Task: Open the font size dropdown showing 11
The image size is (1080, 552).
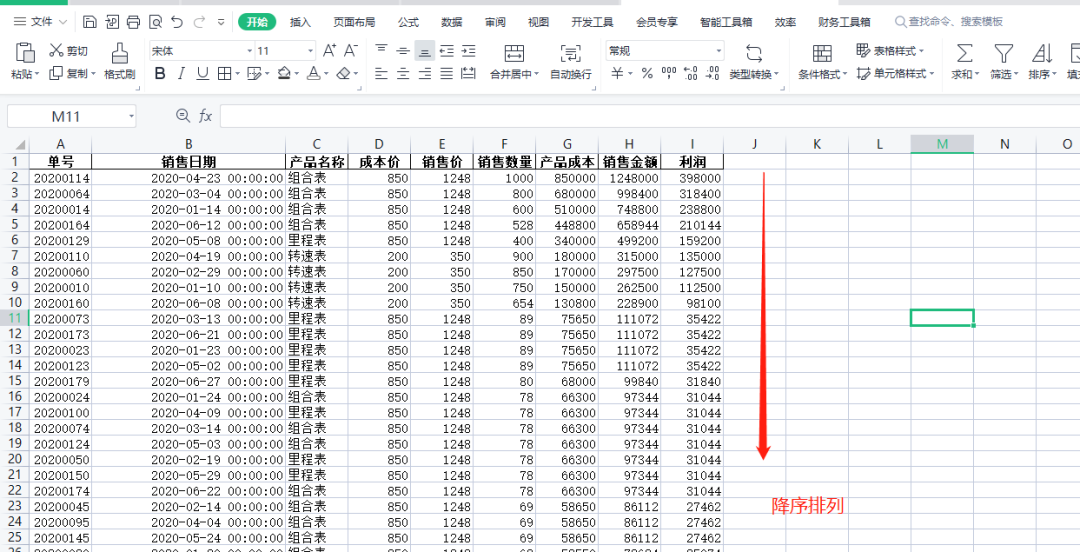Action: point(310,51)
